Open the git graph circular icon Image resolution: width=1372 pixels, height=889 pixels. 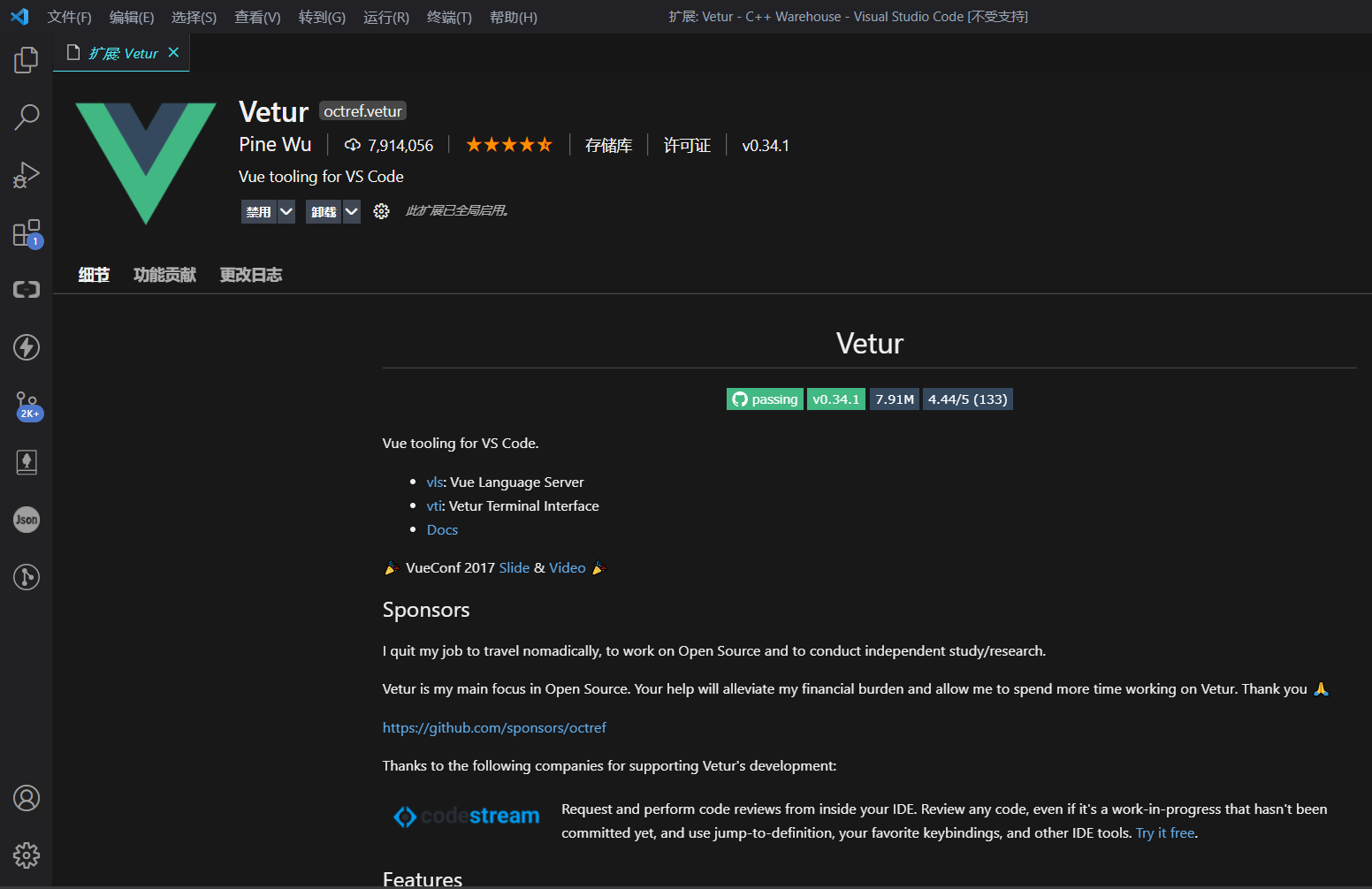(27, 577)
